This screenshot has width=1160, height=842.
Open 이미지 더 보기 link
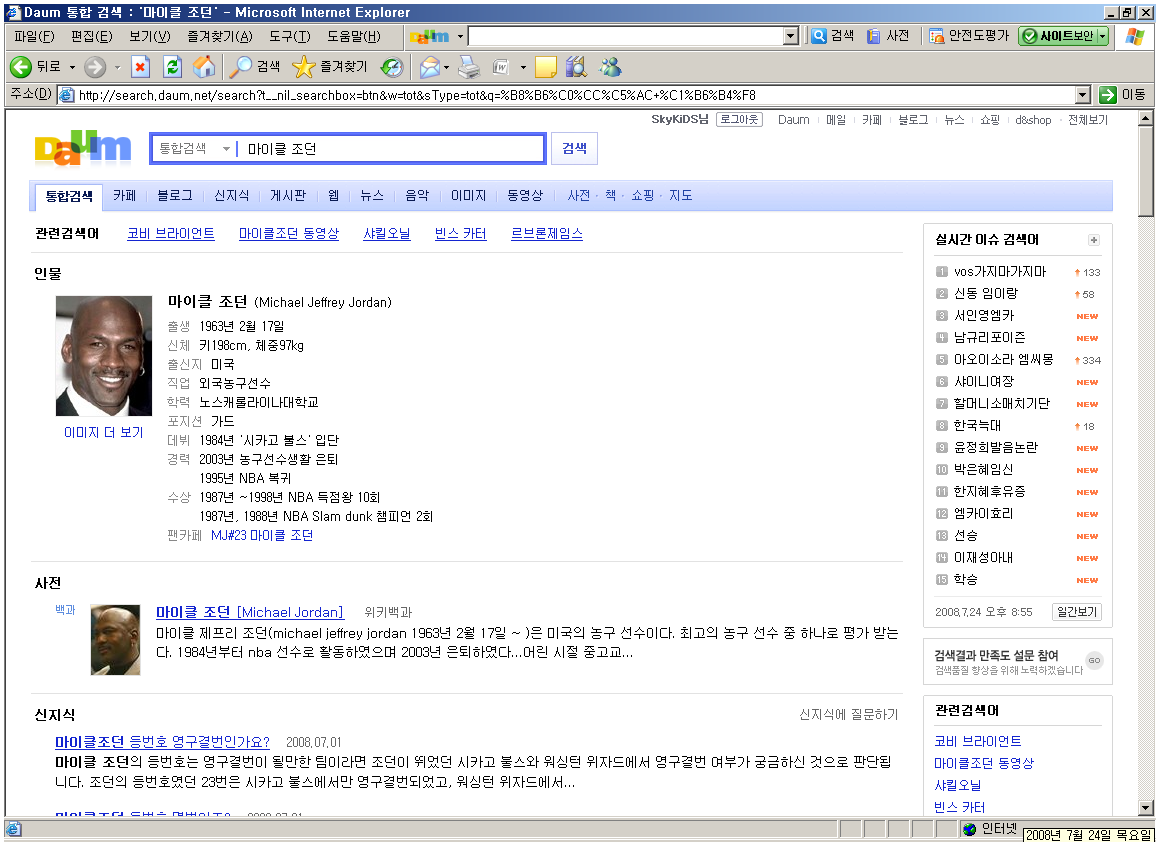(x=104, y=432)
